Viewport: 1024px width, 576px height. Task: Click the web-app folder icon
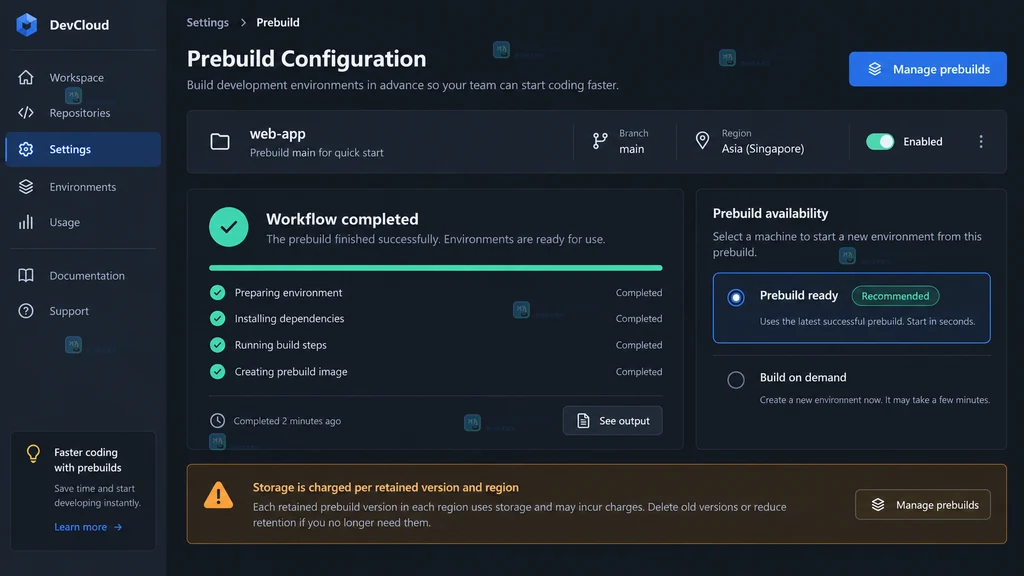click(x=220, y=142)
